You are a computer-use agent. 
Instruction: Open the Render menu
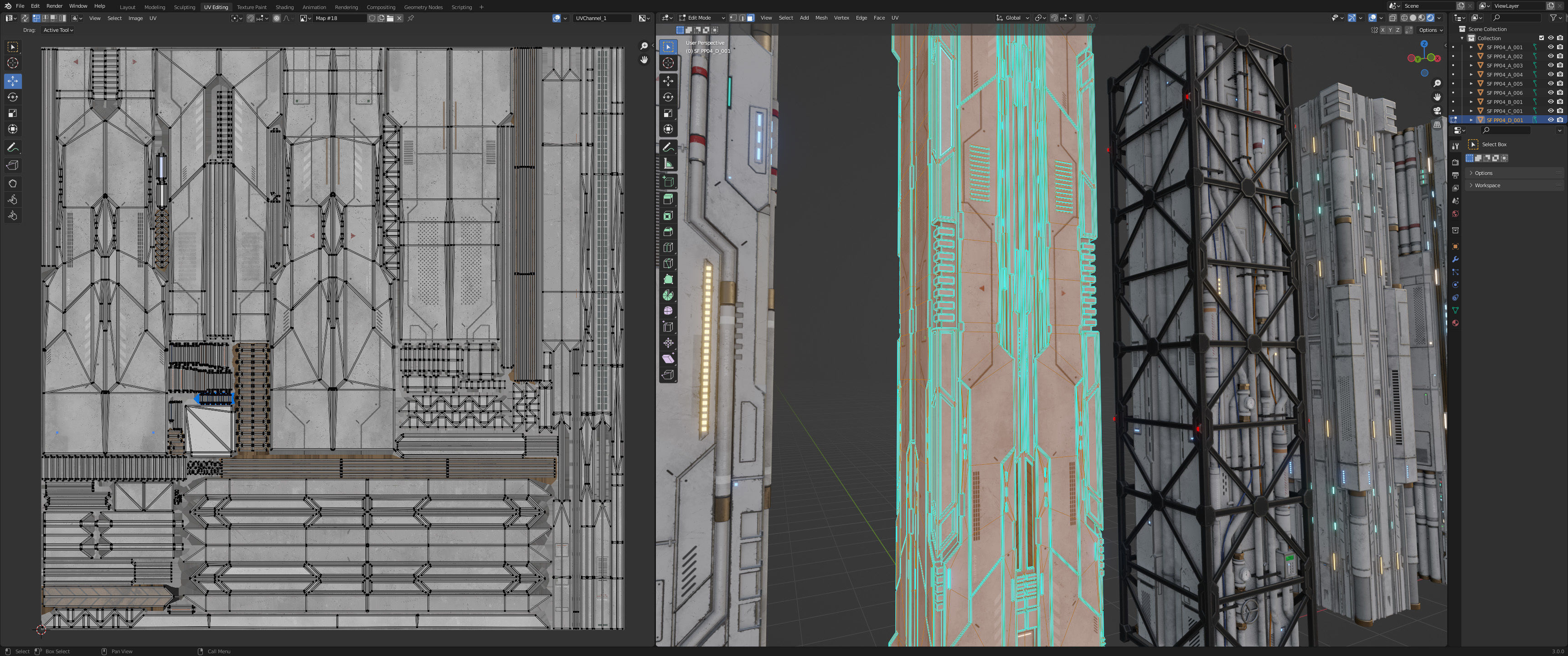[x=54, y=6]
